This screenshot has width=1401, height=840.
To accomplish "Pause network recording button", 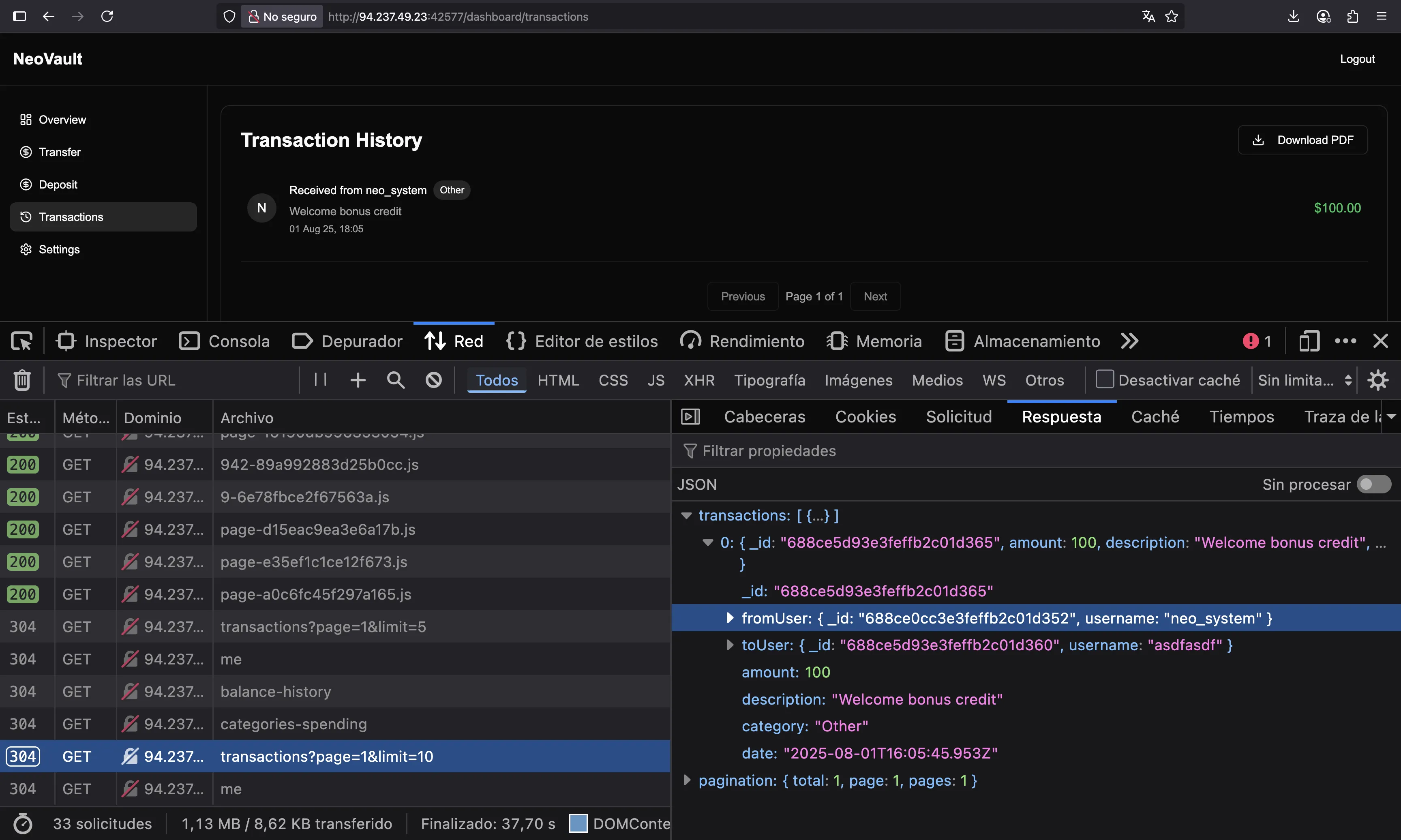I will [320, 379].
